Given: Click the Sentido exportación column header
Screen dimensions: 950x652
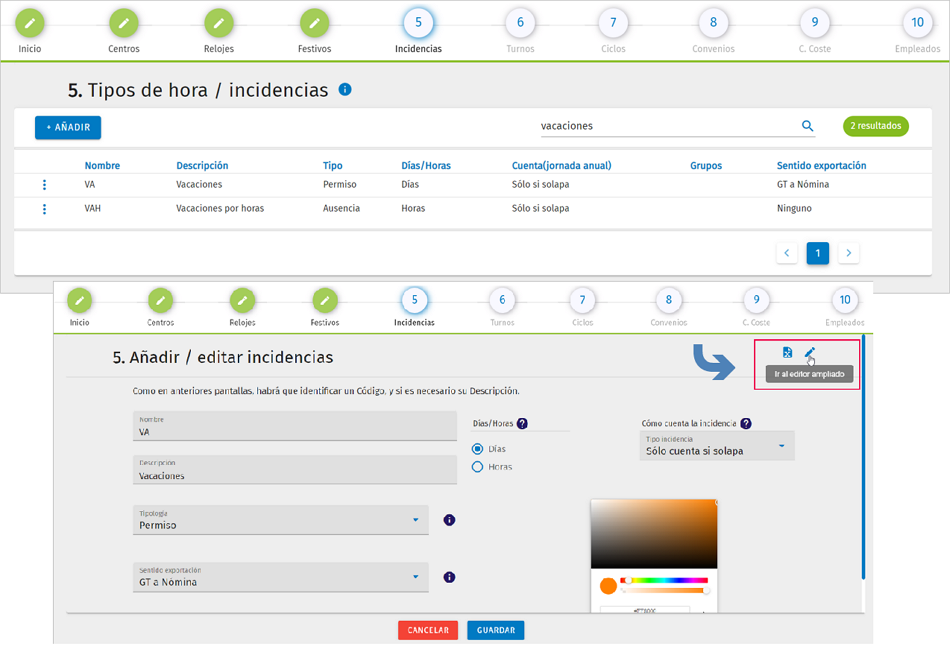Looking at the screenshot, I should click(821, 165).
